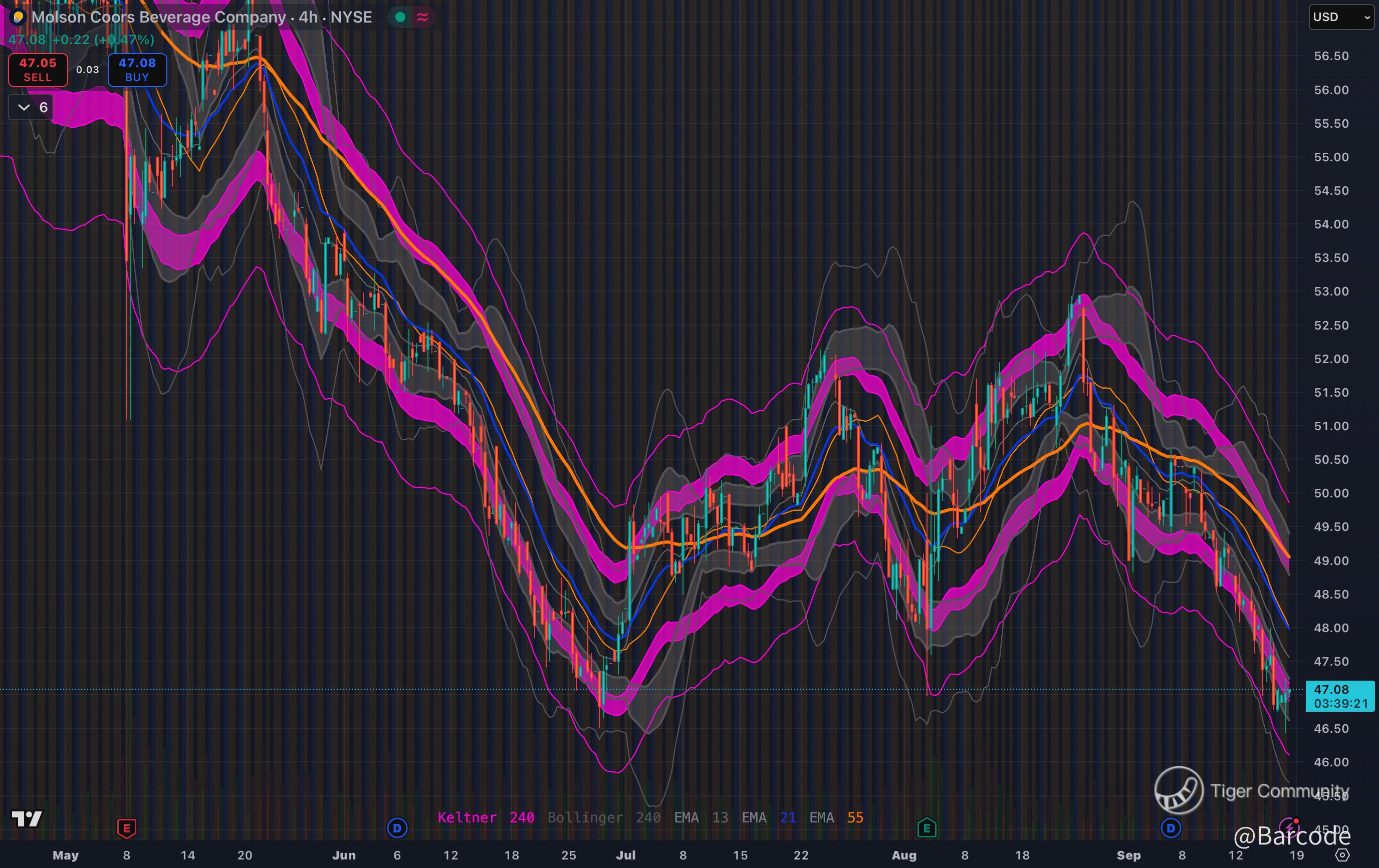Screen dimensions: 1379x868
Task: Click the red earnings E marker in May
Action: (127, 827)
